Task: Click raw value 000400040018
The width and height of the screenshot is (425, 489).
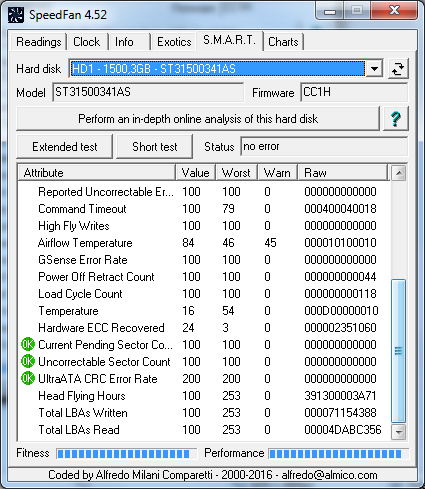Action: pos(340,209)
